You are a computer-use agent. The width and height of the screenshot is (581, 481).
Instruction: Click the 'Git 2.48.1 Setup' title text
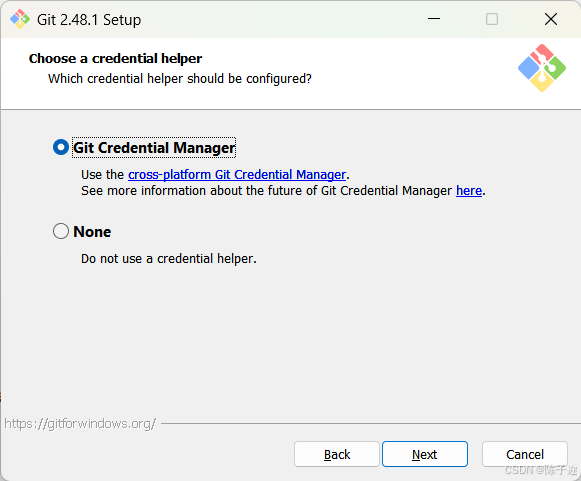click(x=89, y=20)
